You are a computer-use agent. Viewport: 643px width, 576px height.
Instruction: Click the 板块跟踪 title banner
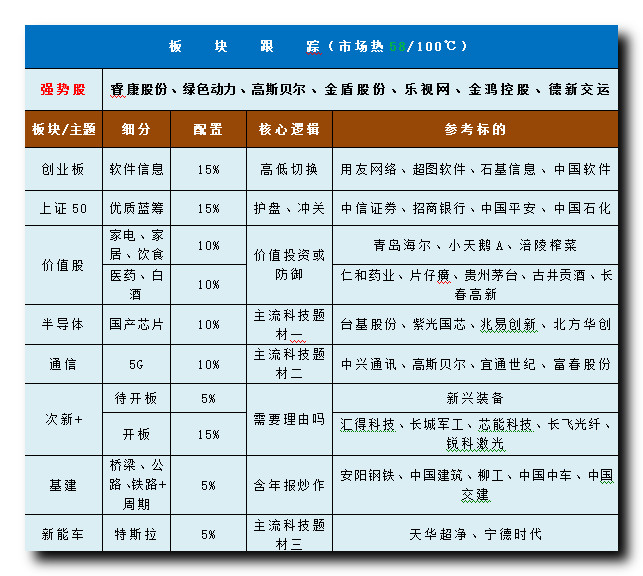(320, 46)
